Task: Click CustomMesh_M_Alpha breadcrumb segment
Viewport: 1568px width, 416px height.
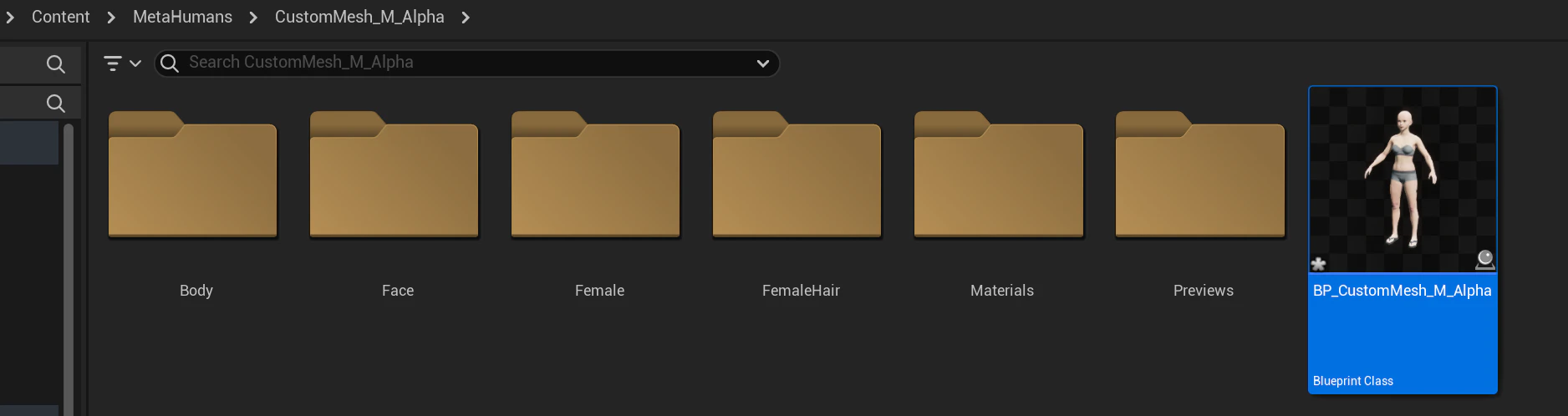Action: coord(359,17)
